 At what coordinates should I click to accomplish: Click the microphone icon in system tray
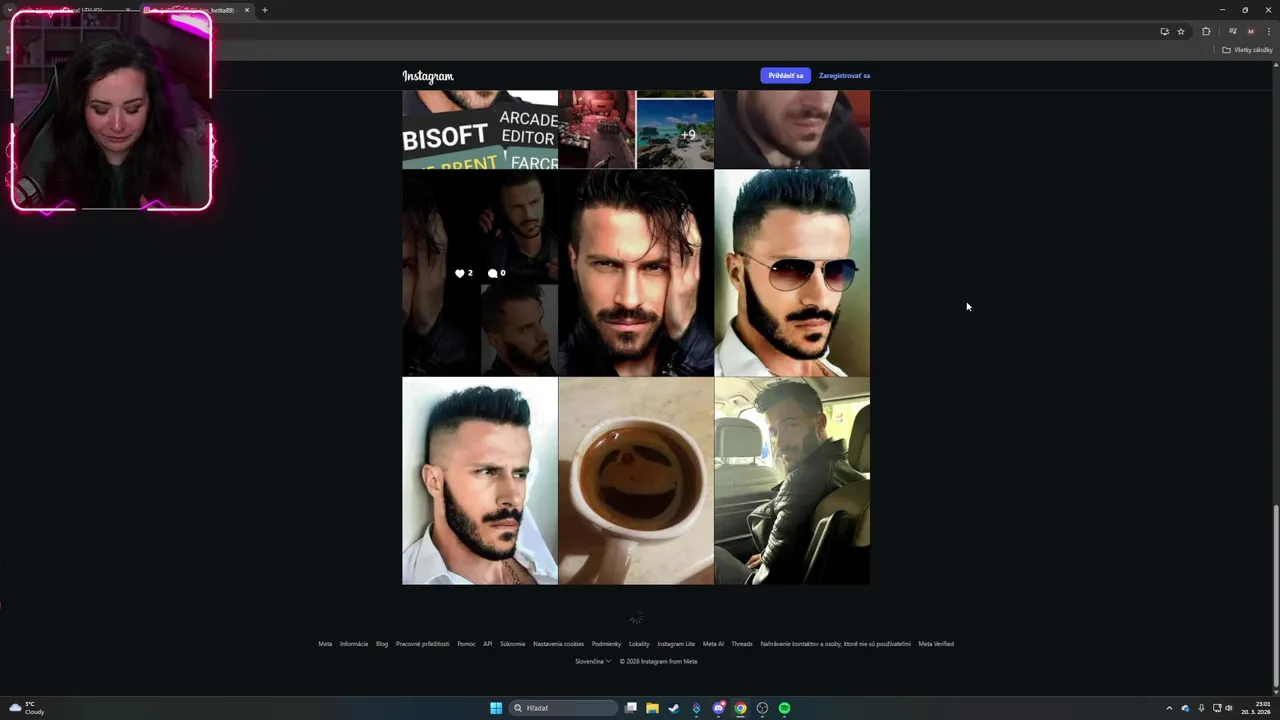[x=1201, y=708]
